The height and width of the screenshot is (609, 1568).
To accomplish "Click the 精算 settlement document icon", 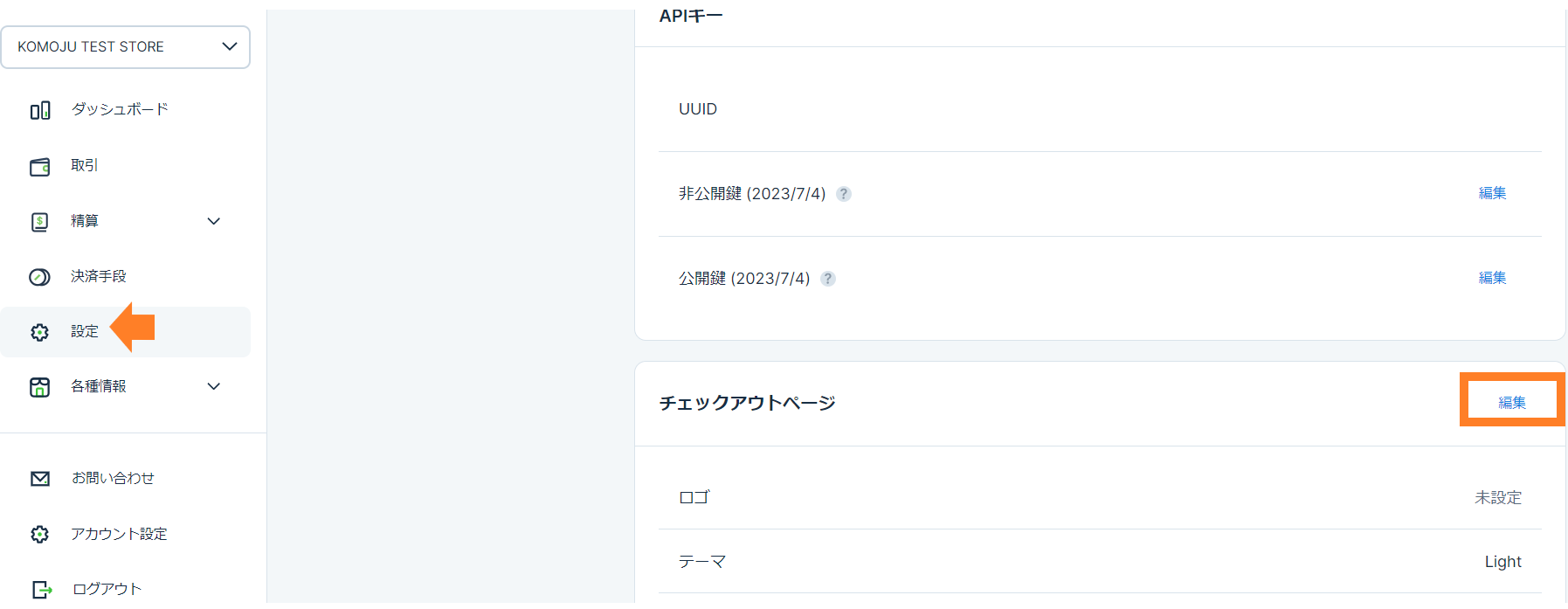I will click(x=40, y=222).
